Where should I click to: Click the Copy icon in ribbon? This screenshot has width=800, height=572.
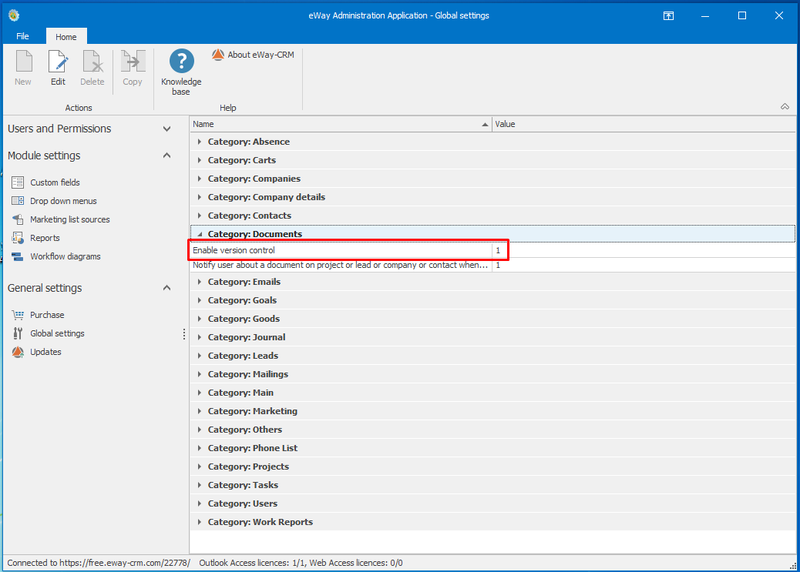click(133, 62)
